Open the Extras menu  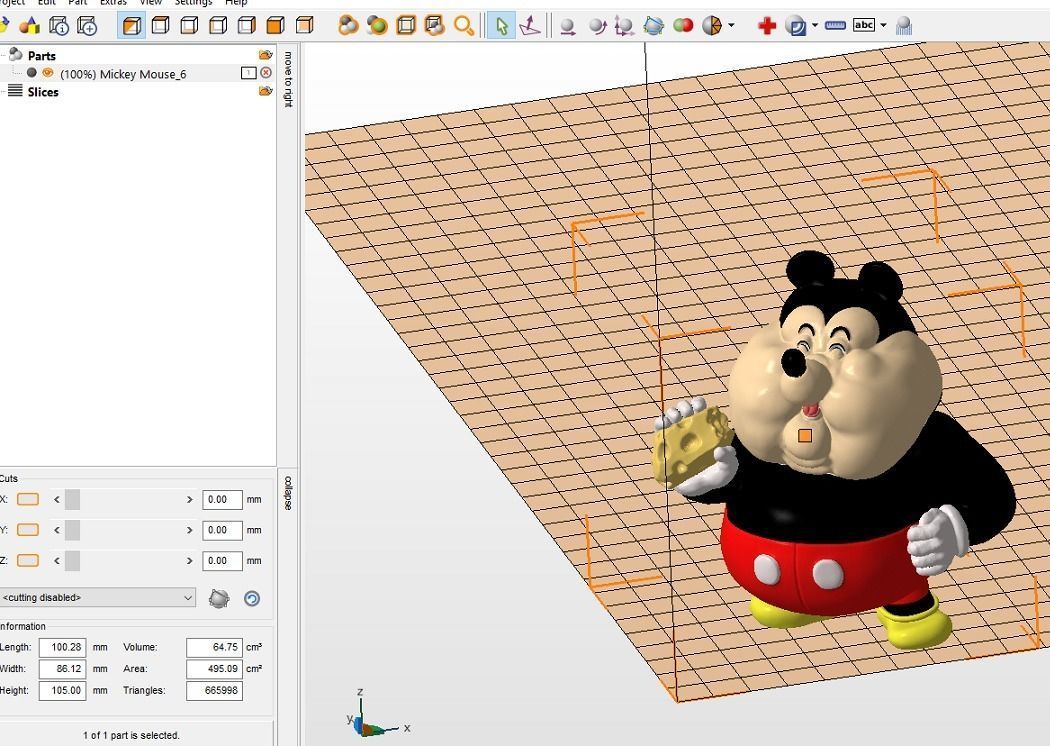point(113,3)
